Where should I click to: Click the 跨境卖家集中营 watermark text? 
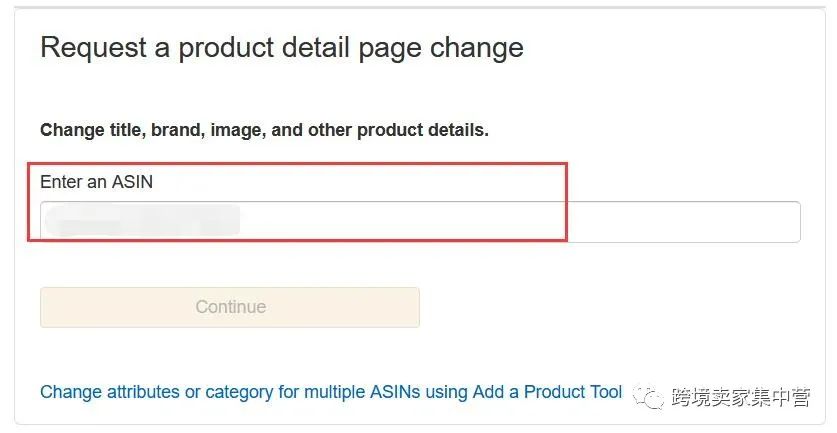click(741, 397)
